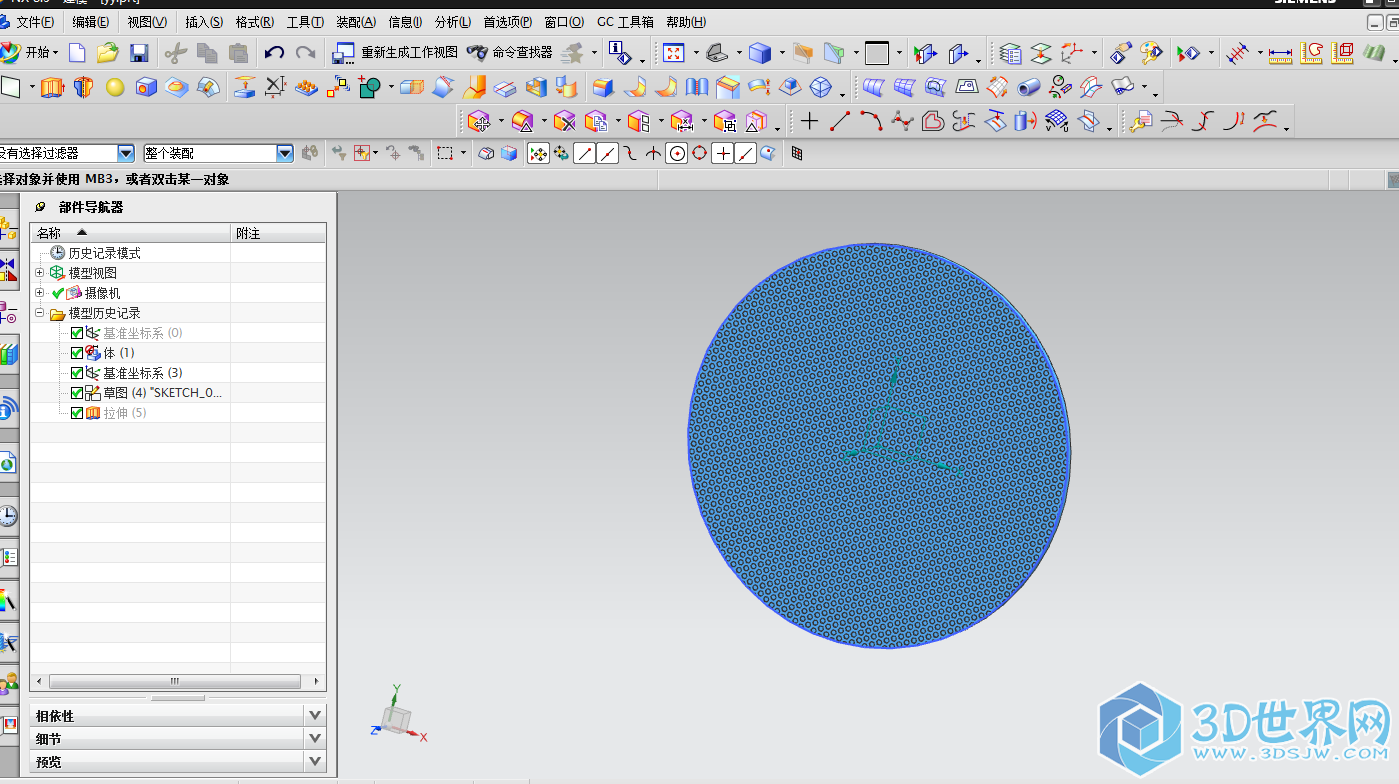Open the 开始 dropdown arrow
Viewport: 1399px width, 784px height.
tap(56, 52)
